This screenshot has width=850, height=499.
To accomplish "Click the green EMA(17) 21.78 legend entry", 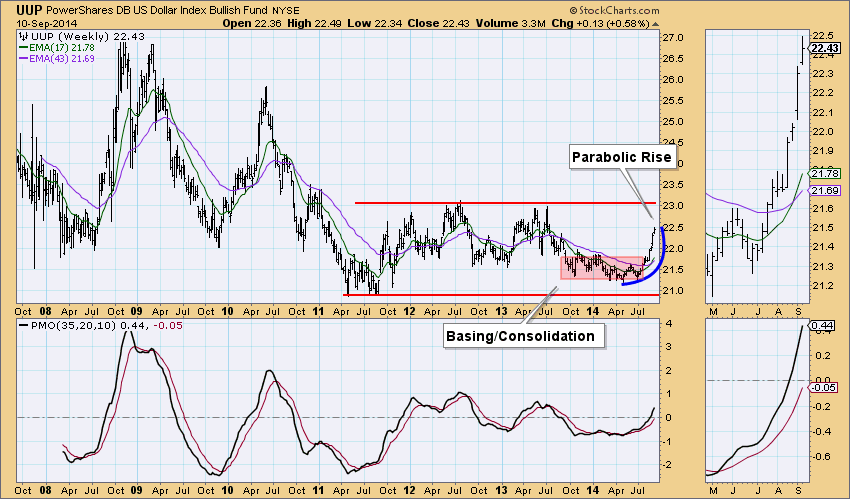I will (x=56, y=48).
